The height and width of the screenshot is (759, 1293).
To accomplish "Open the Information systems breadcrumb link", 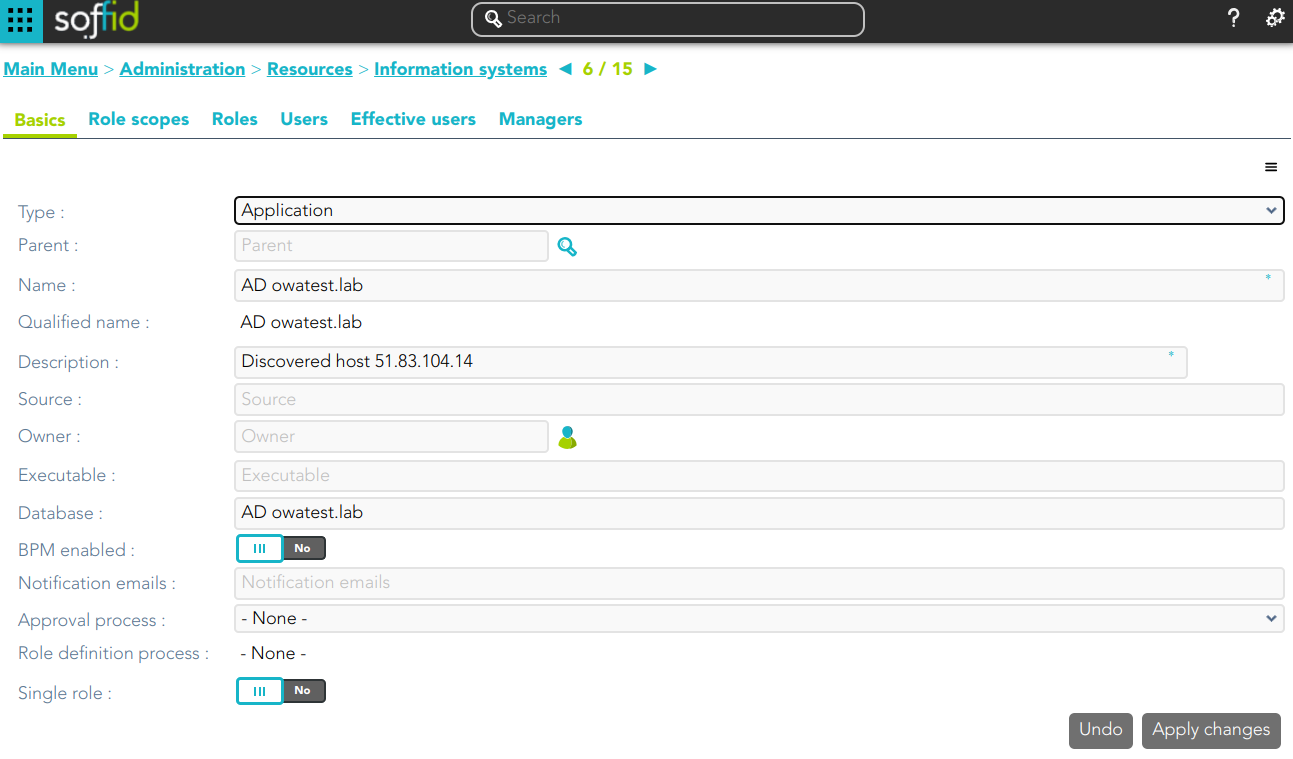I will tap(460, 69).
